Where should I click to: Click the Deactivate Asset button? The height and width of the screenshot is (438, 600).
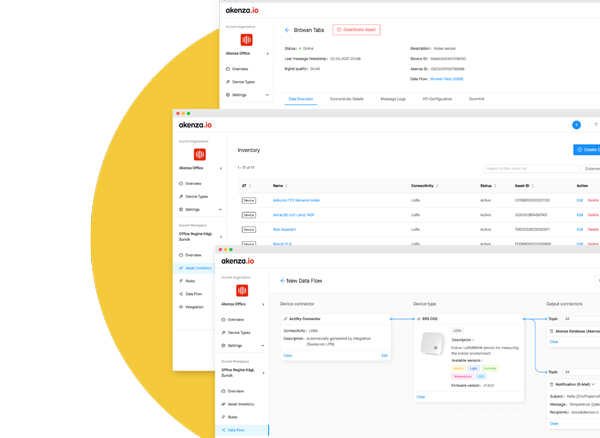[x=356, y=30]
